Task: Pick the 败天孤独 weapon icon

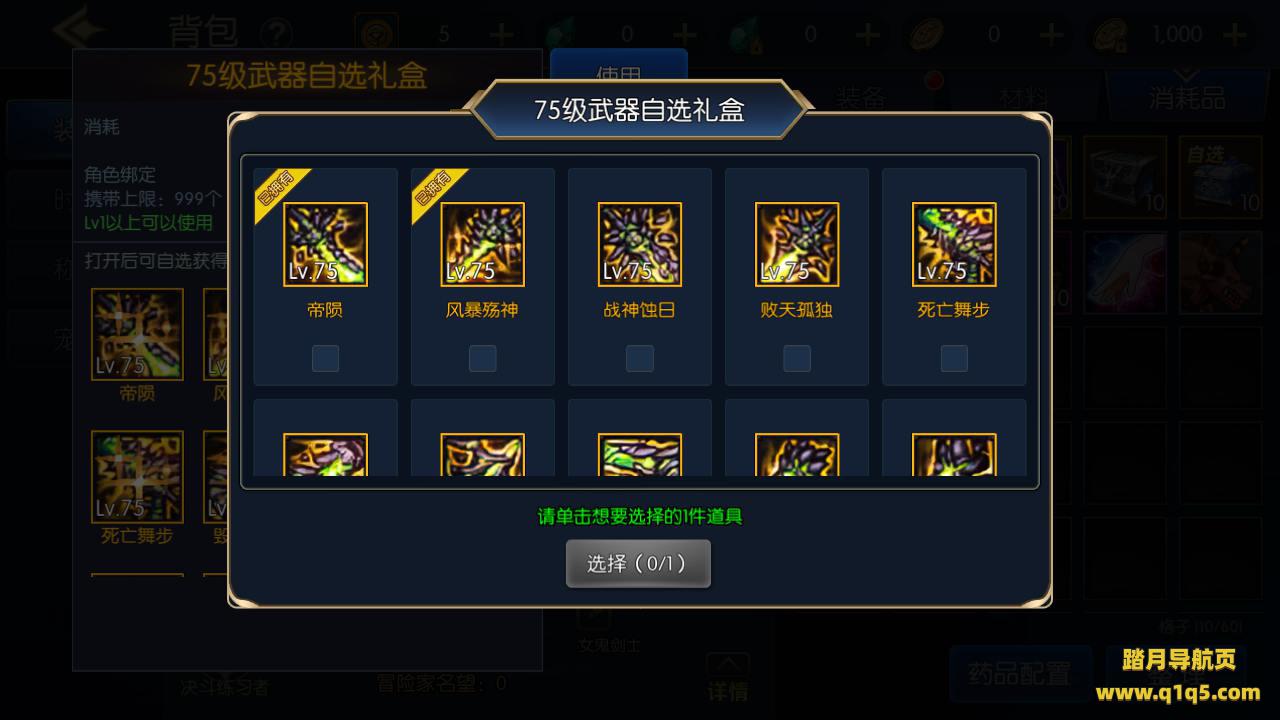Action: coord(797,245)
